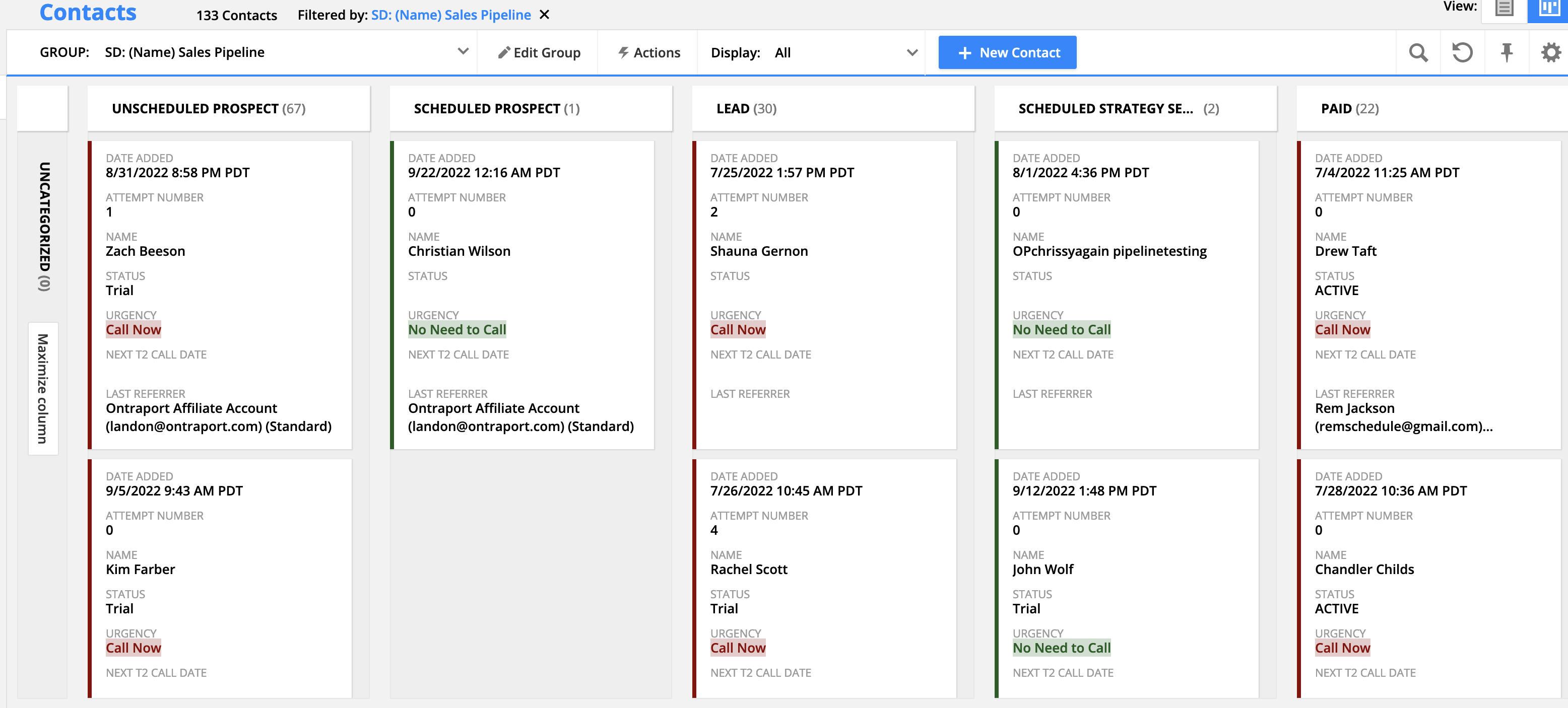Open the Drew Taft contact card
Viewport: 1568px width, 708px height.
(x=1345, y=251)
